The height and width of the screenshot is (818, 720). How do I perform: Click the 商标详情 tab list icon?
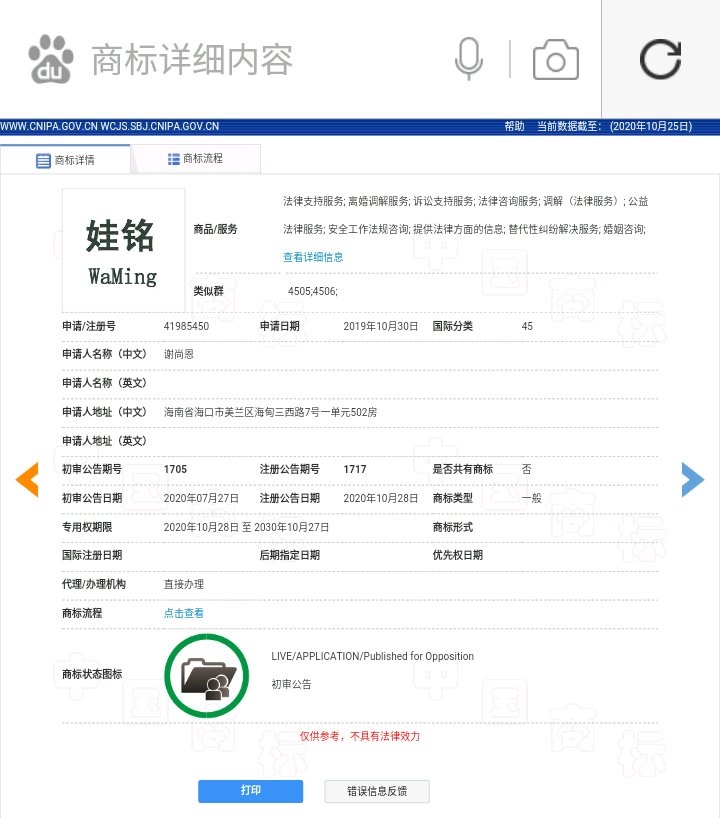[43, 161]
